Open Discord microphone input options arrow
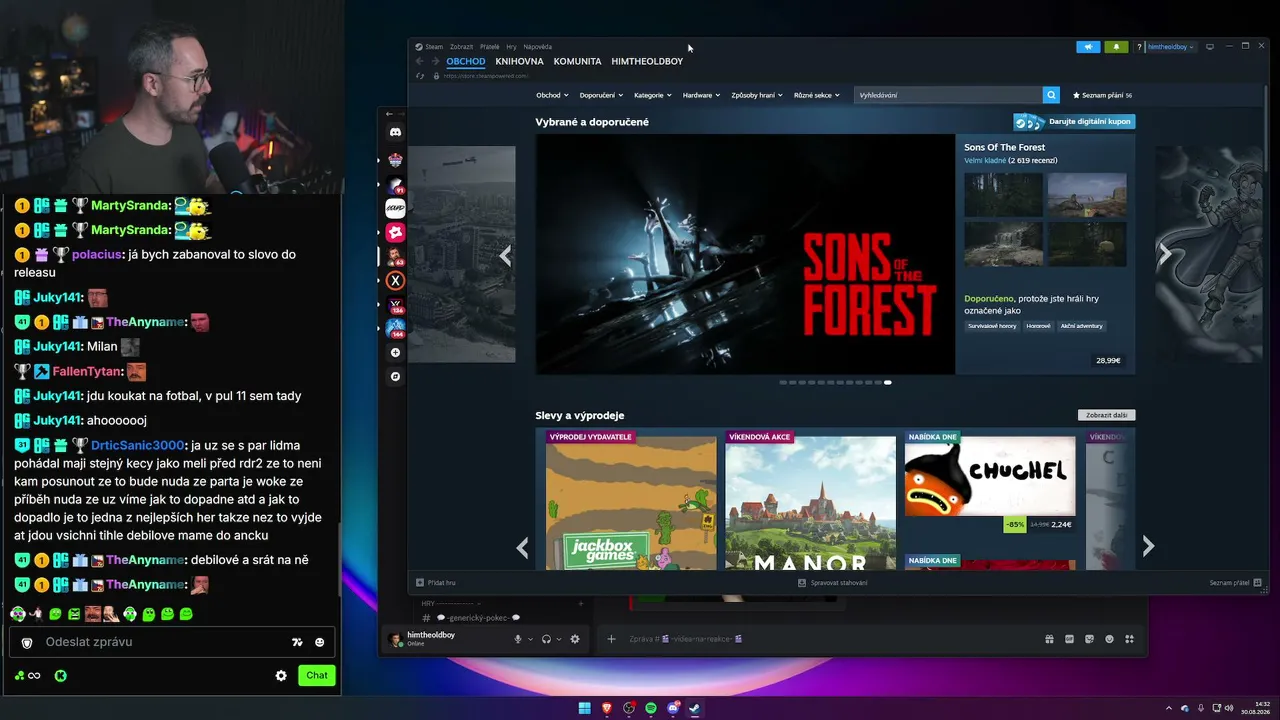1280x720 pixels. pyautogui.click(x=530, y=639)
